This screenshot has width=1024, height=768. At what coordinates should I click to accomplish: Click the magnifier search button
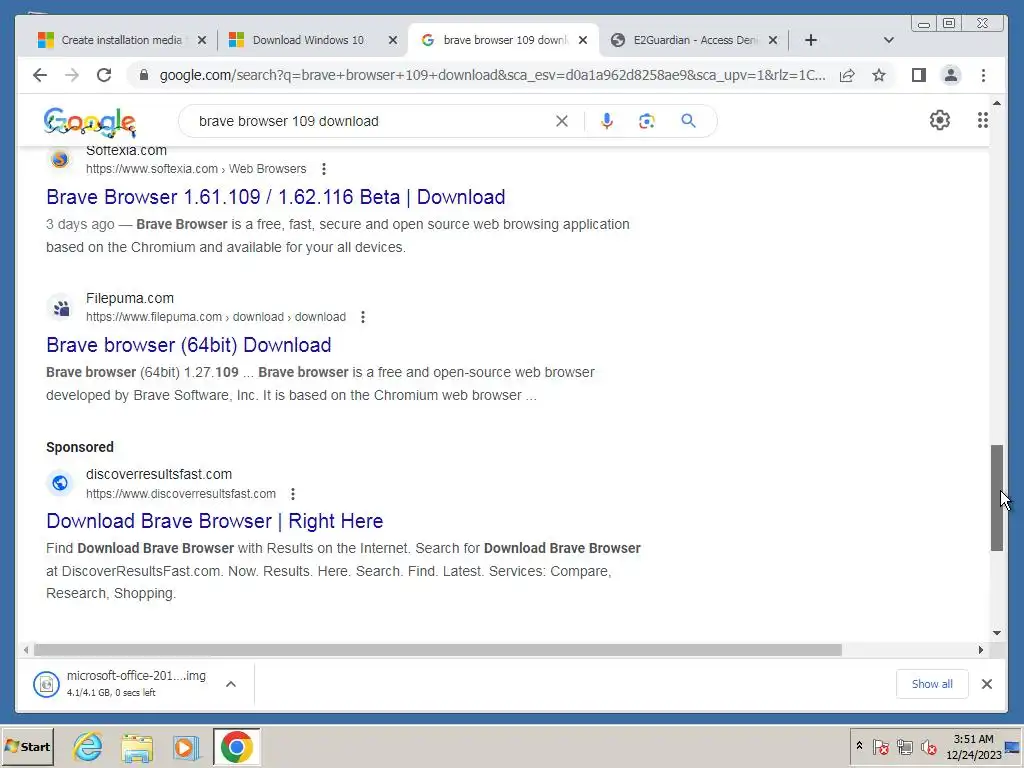[688, 121]
